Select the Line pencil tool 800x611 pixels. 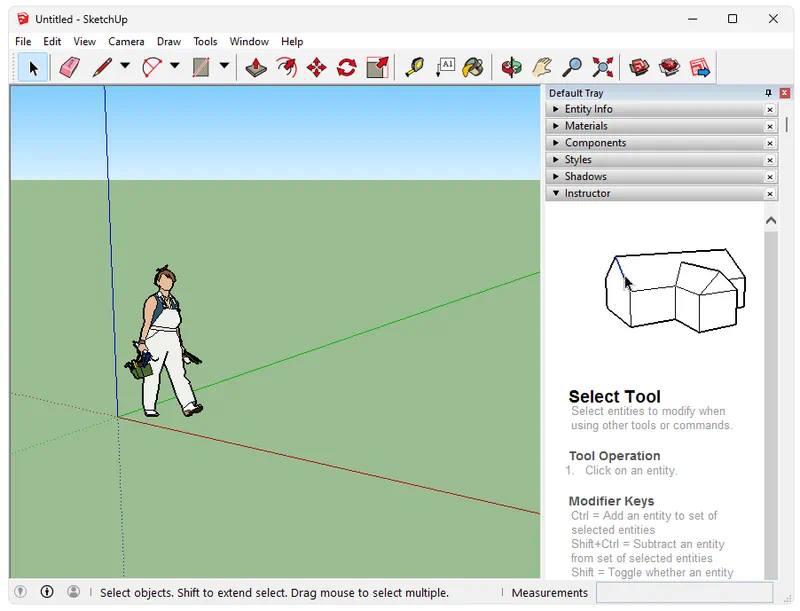pyautogui.click(x=103, y=68)
